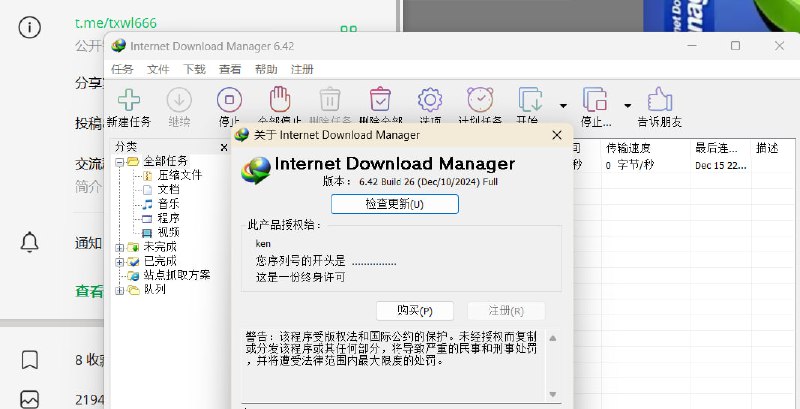
Task: Open the 文件 menu
Action: (158, 69)
